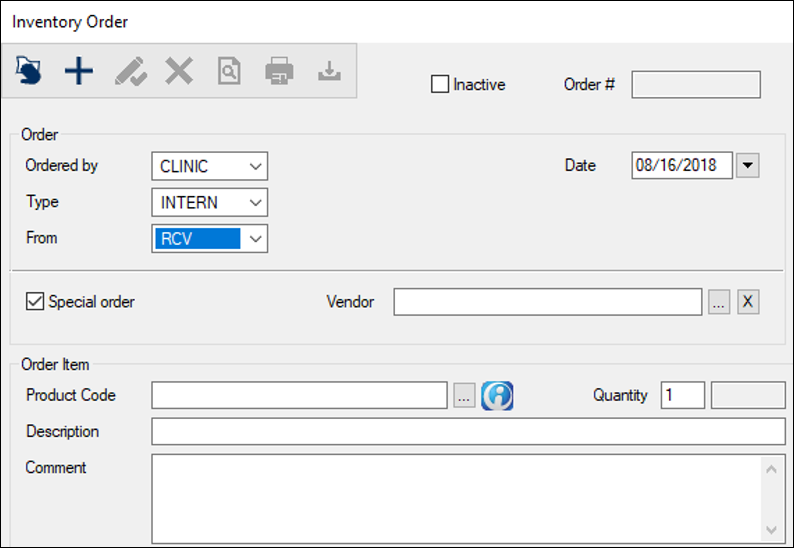Click into the Quantity field

click(682, 396)
